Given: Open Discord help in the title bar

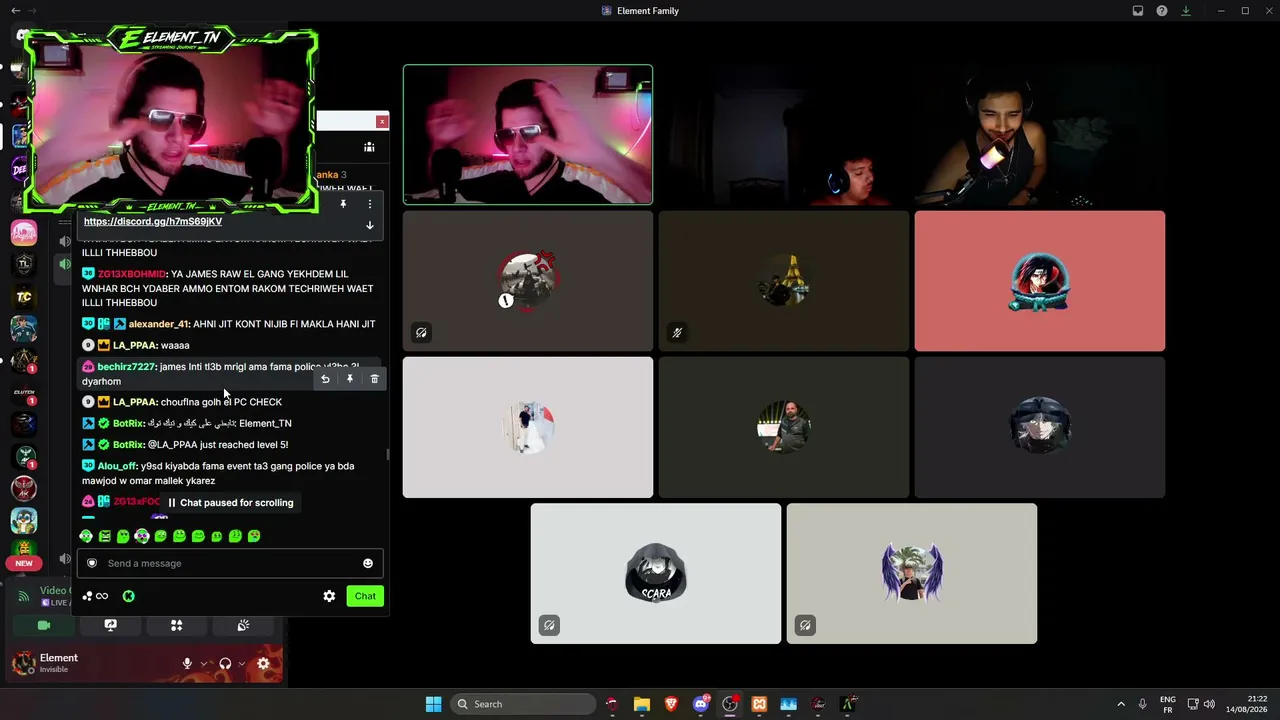Looking at the screenshot, I should point(1162,11).
